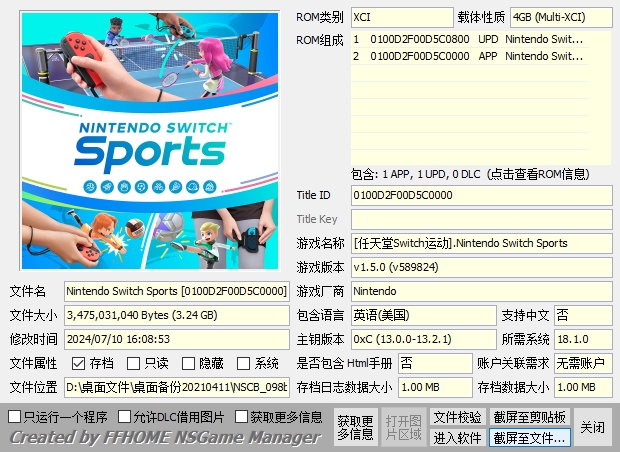Click the empty Title Key field
Viewport: 620px width, 452px height.
482,219
